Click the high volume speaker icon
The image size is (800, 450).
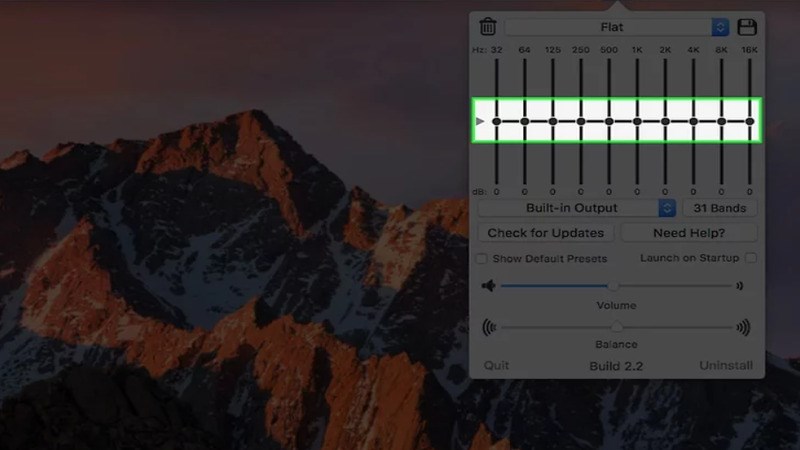[739, 286]
